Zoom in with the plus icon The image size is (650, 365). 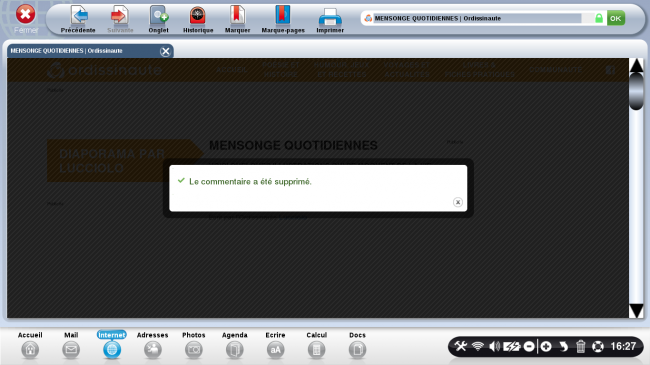(546, 346)
